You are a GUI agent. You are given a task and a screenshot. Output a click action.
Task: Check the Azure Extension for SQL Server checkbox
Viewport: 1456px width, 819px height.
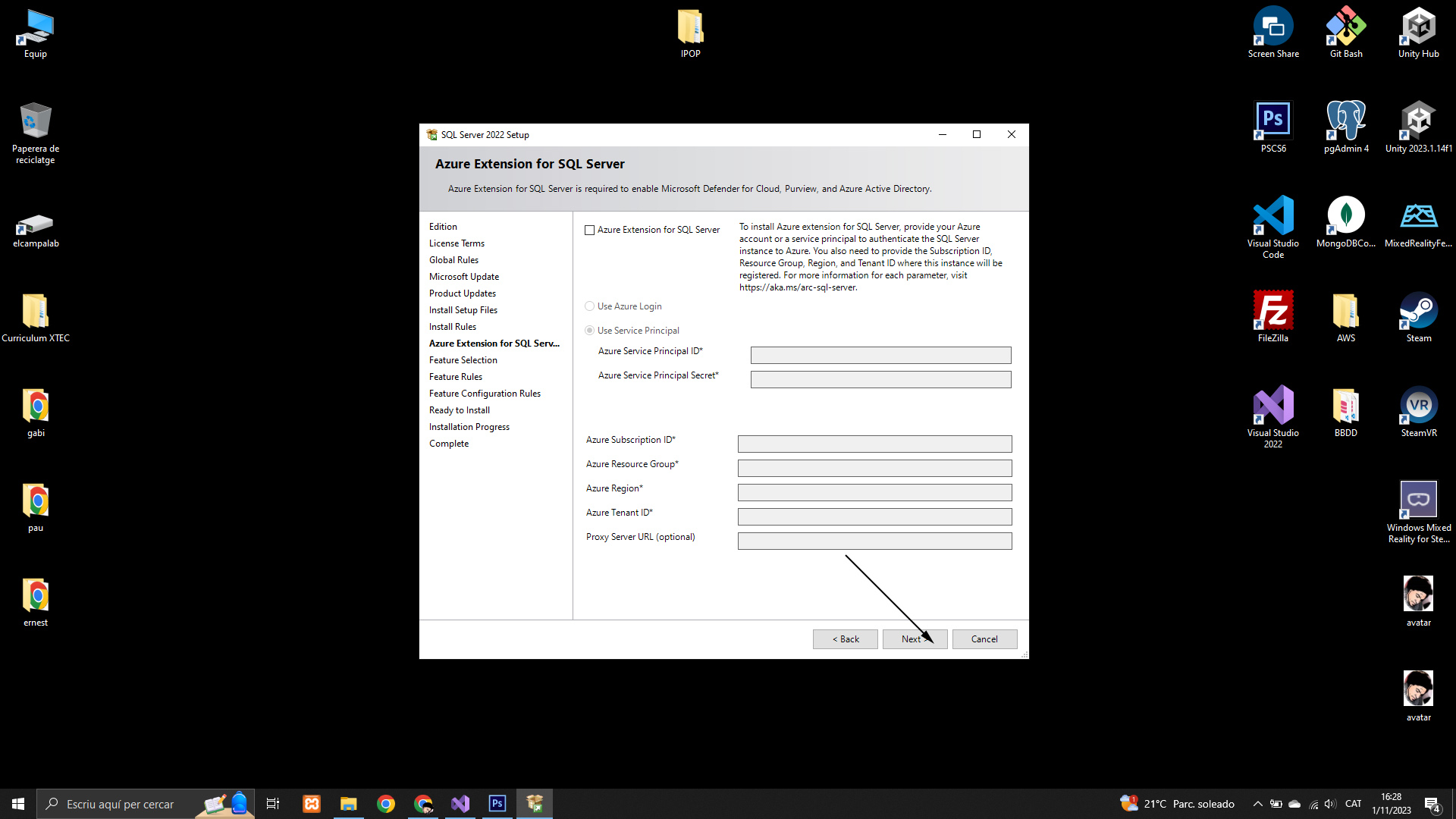pyautogui.click(x=589, y=231)
